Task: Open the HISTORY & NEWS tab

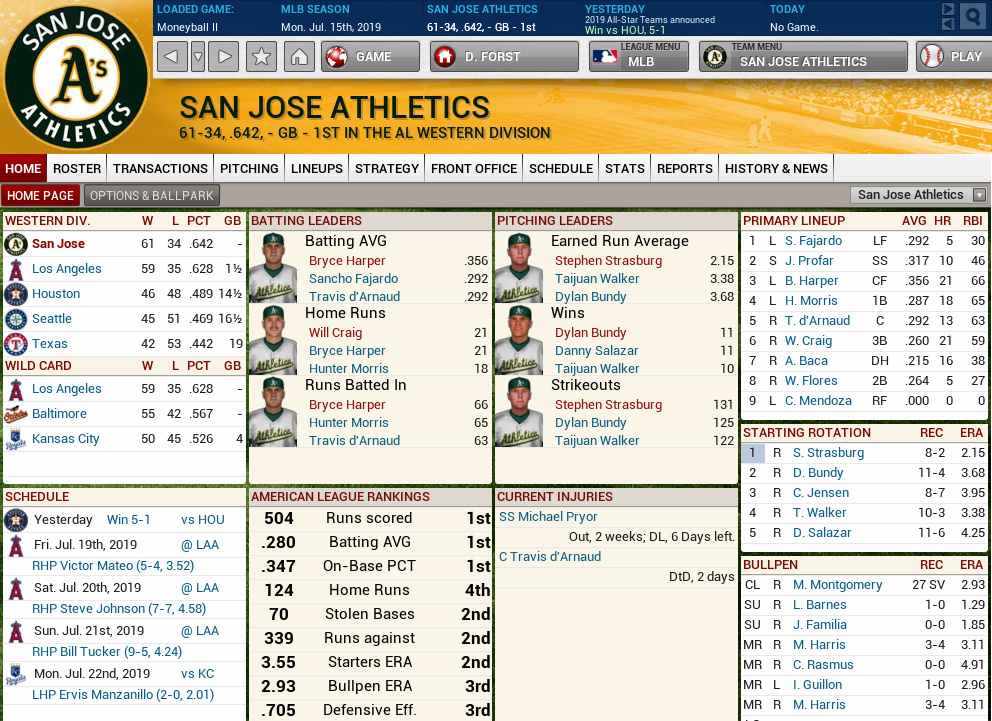Action: [x=776, y=168]
